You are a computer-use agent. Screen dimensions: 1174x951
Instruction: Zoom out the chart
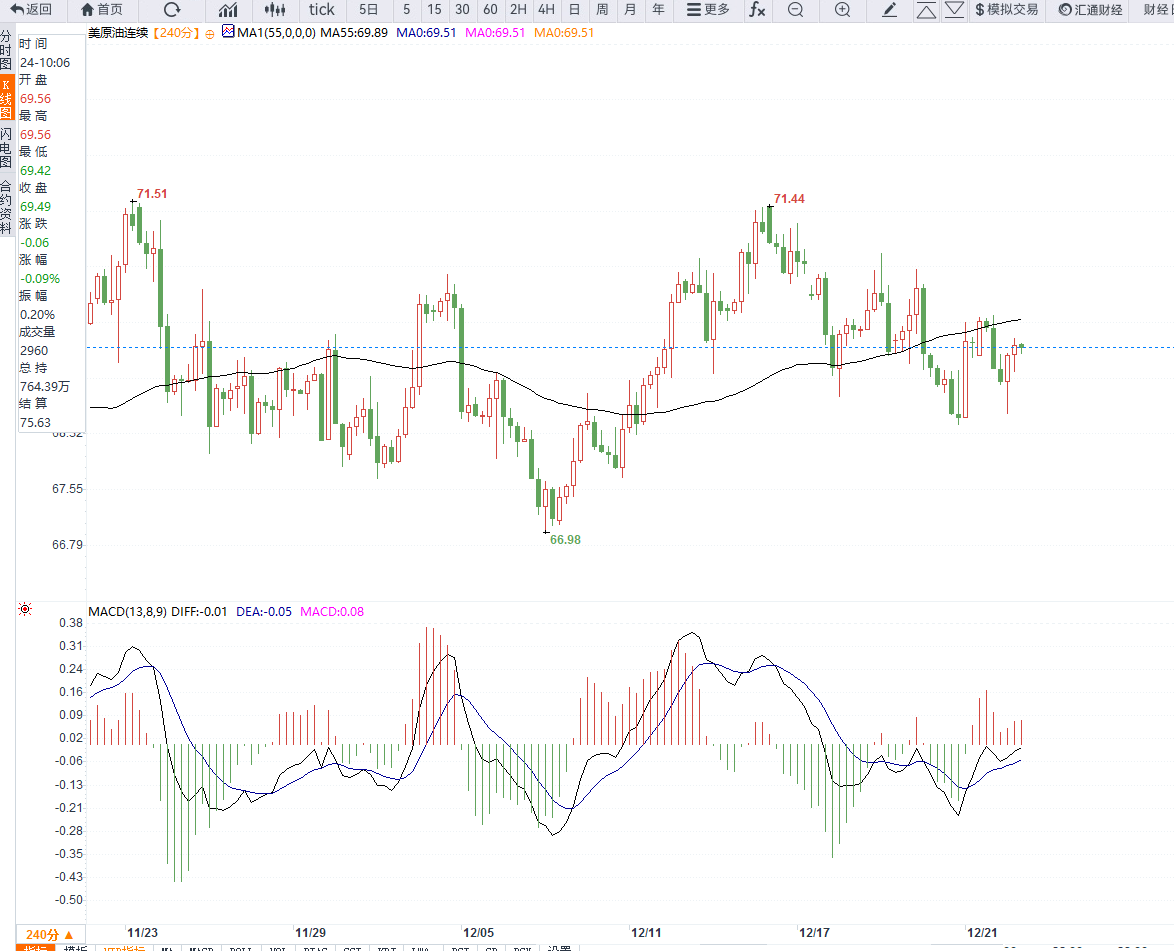point(796,10)
